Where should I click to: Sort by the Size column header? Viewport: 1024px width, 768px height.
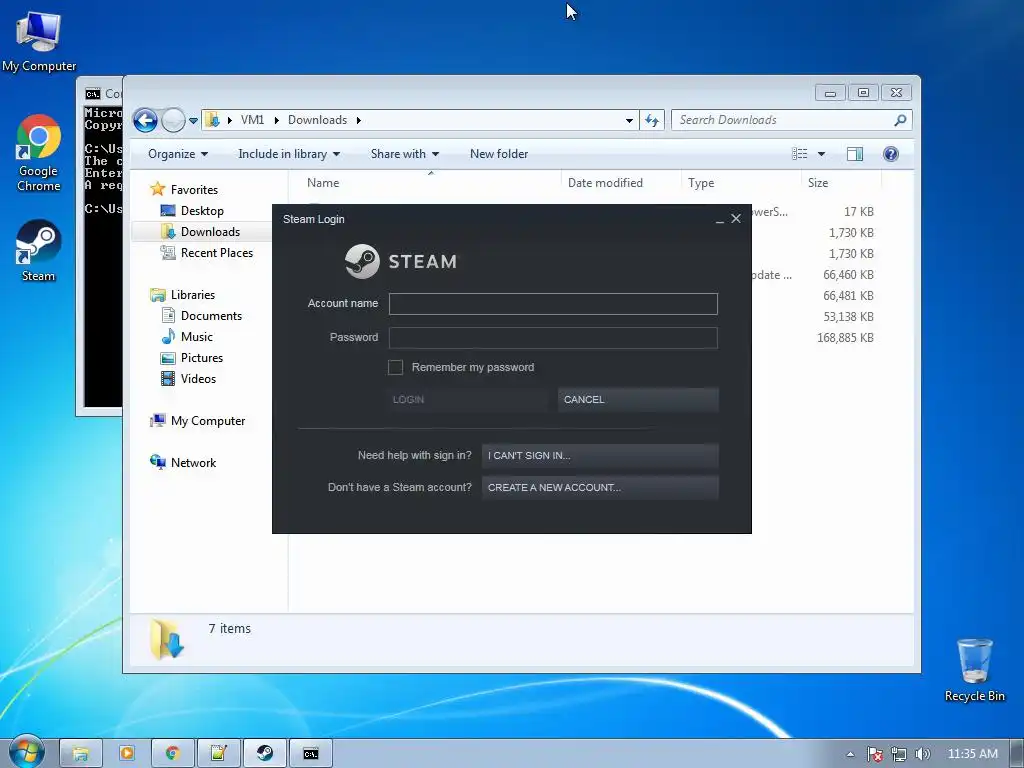[841, 183]
